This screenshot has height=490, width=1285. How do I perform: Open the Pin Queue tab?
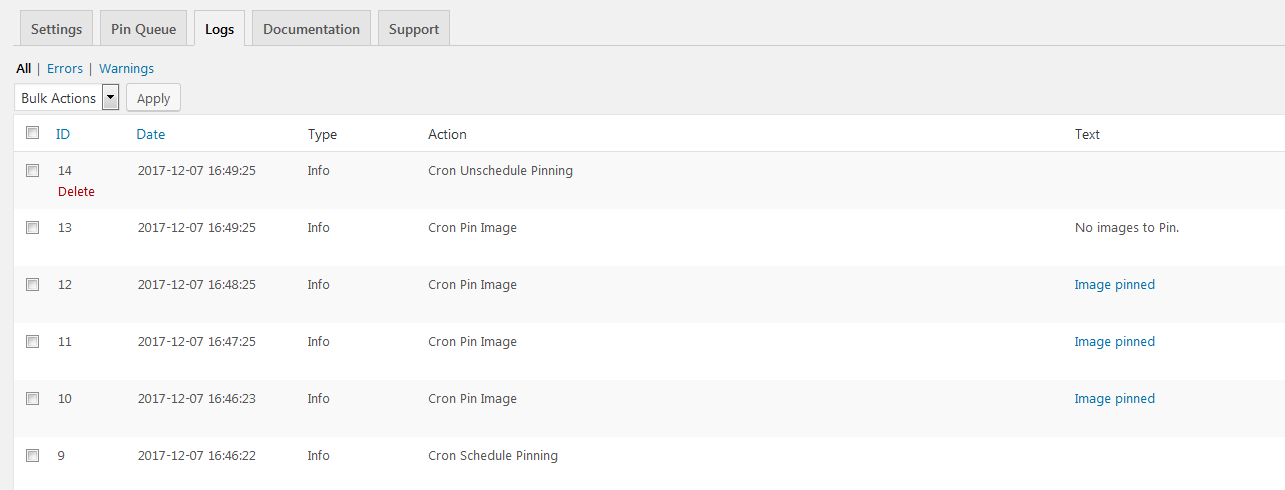143,29
